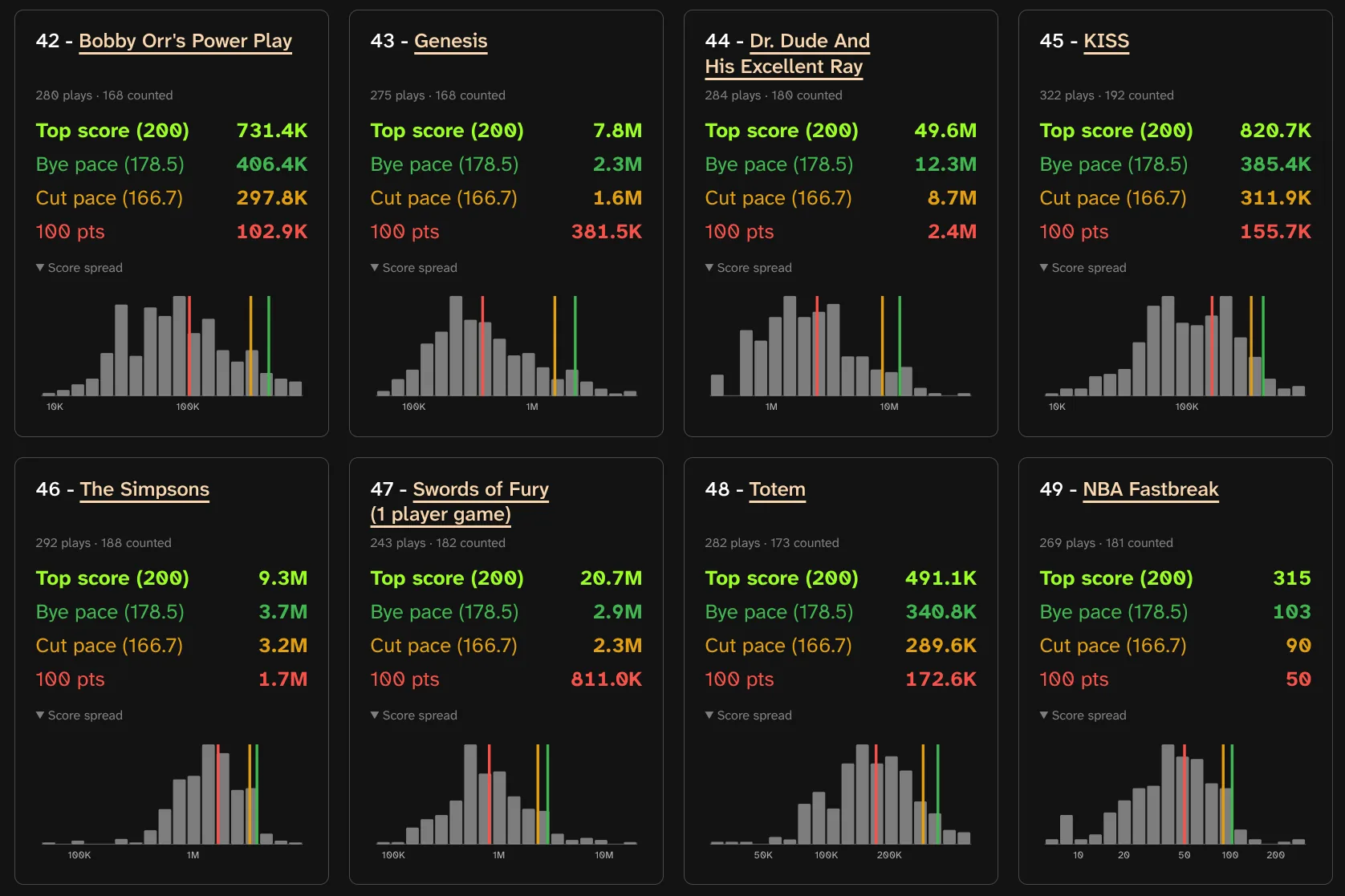Collapse Score spread in The Simpsons card
The width and height of the screenshot is (1345, 896).
(79, 716)
